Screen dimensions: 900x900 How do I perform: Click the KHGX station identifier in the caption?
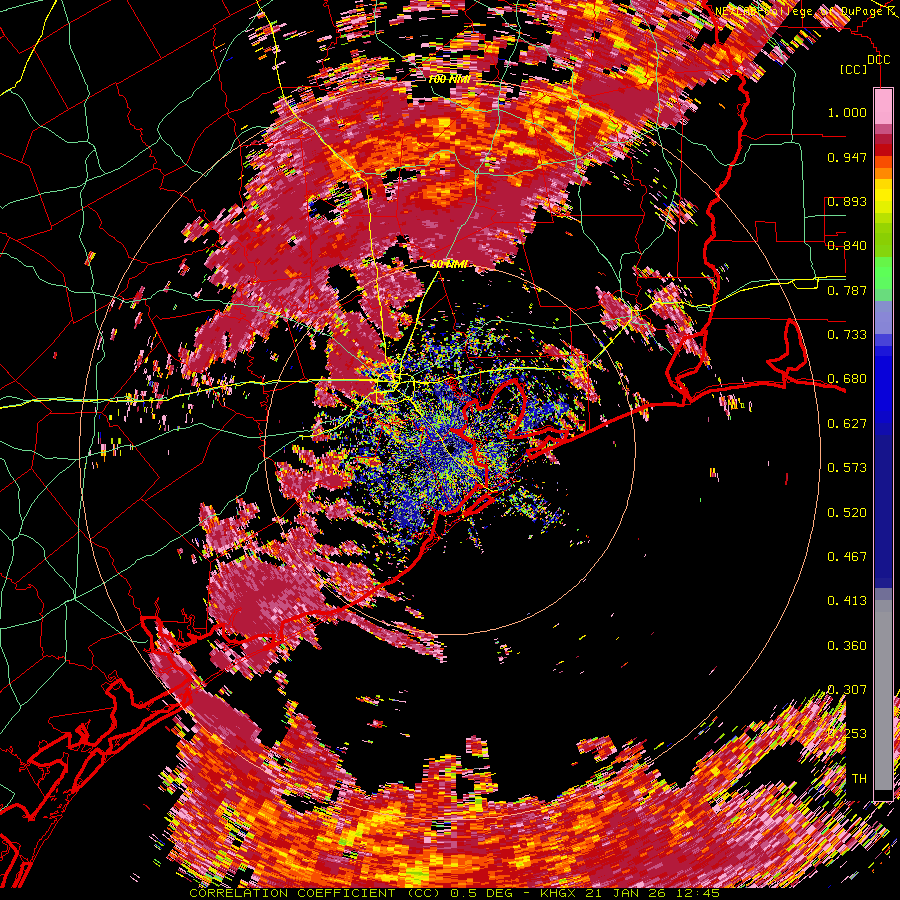(x=558, y=893)
